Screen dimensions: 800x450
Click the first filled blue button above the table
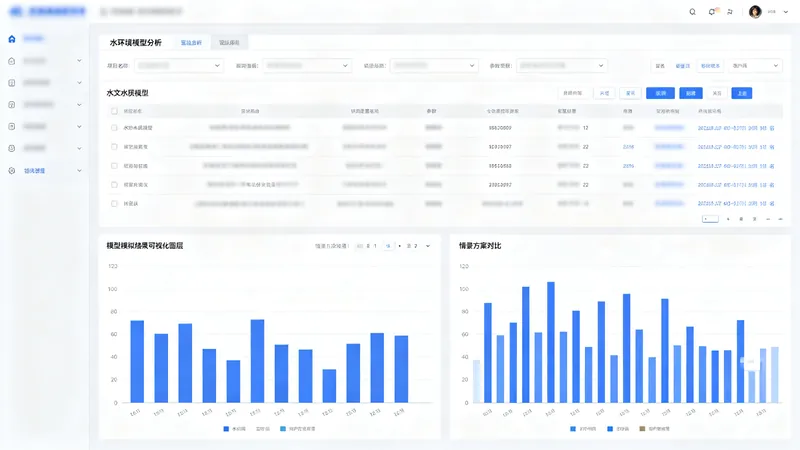(x=660, y=93)
